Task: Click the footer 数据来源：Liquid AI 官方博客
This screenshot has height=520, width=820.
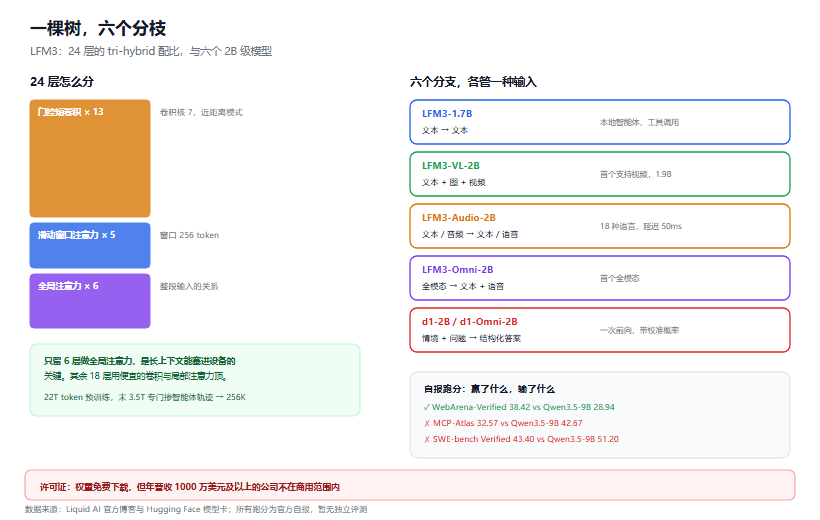Action: tap(196, 510)
